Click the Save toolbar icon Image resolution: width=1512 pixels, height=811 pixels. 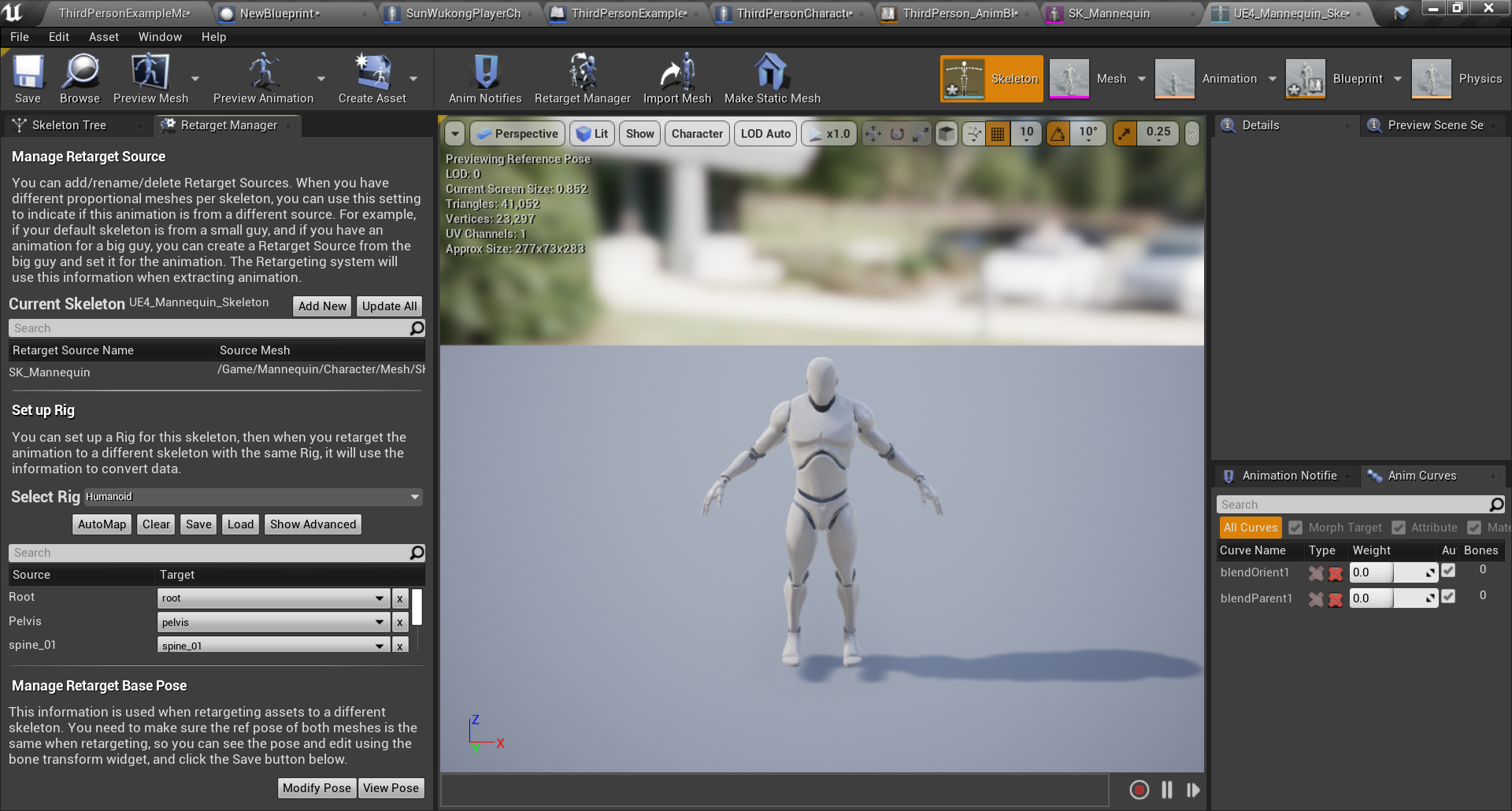click(x=28, y=79)
